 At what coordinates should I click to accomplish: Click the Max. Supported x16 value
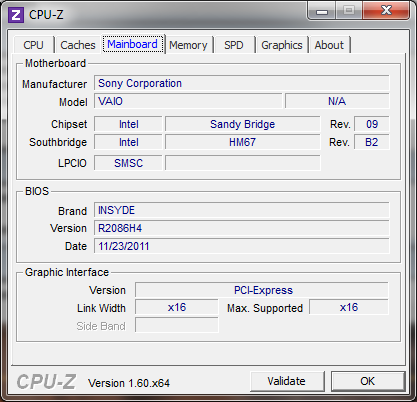pyautogui.click(x=349, y=307)
